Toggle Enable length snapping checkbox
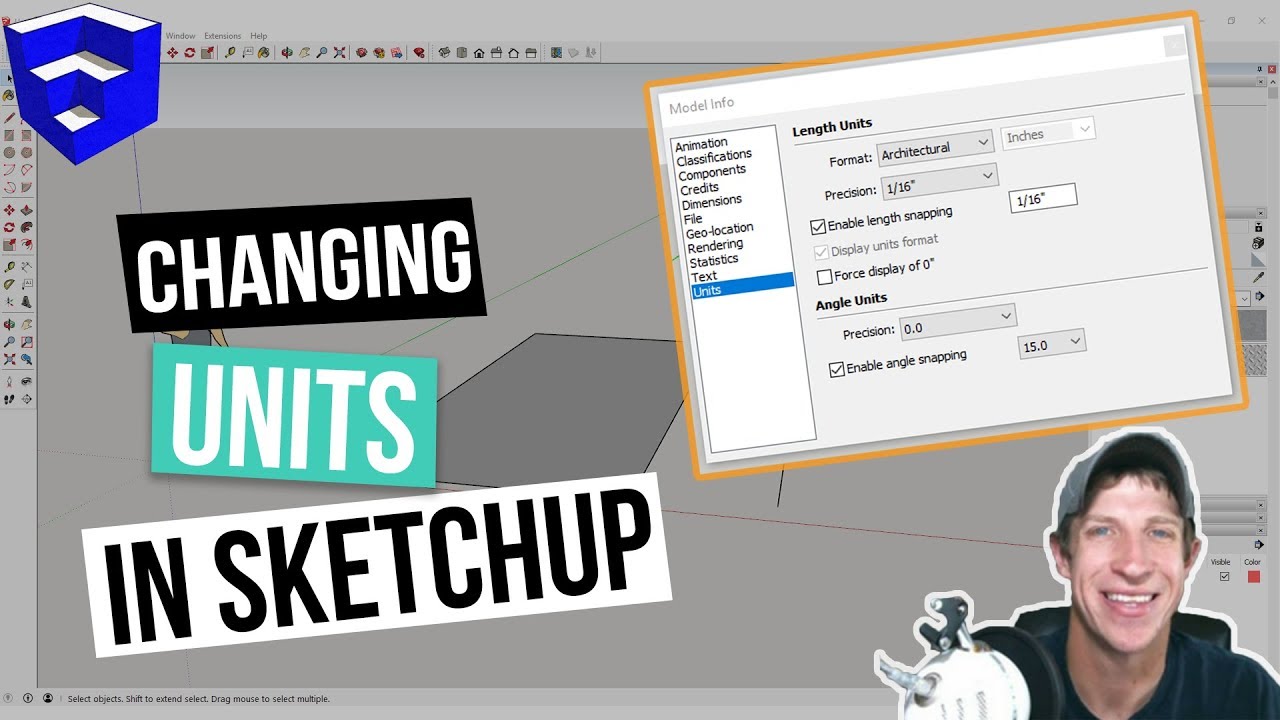 [818, 227]
